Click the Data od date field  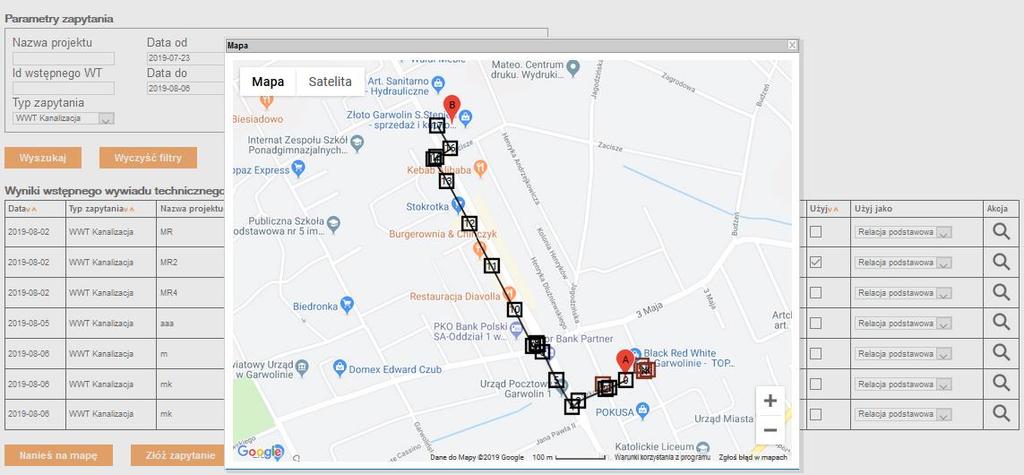pos(185,58)
